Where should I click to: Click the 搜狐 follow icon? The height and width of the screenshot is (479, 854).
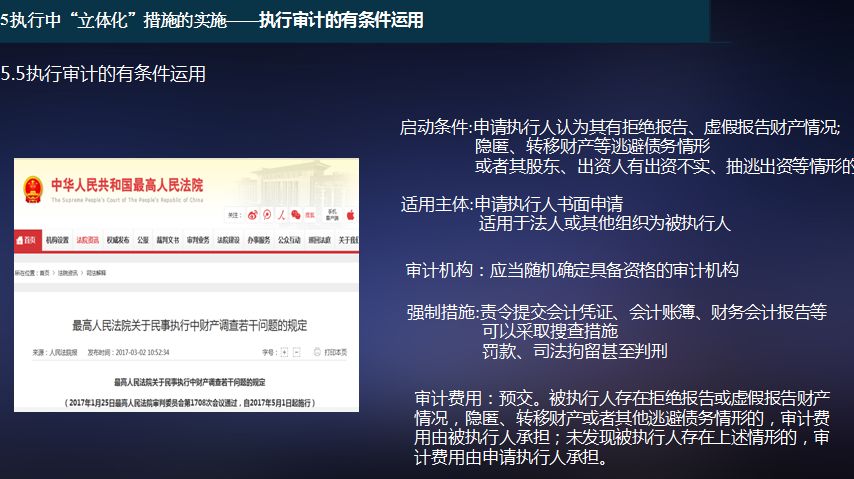tap(310, 215)
